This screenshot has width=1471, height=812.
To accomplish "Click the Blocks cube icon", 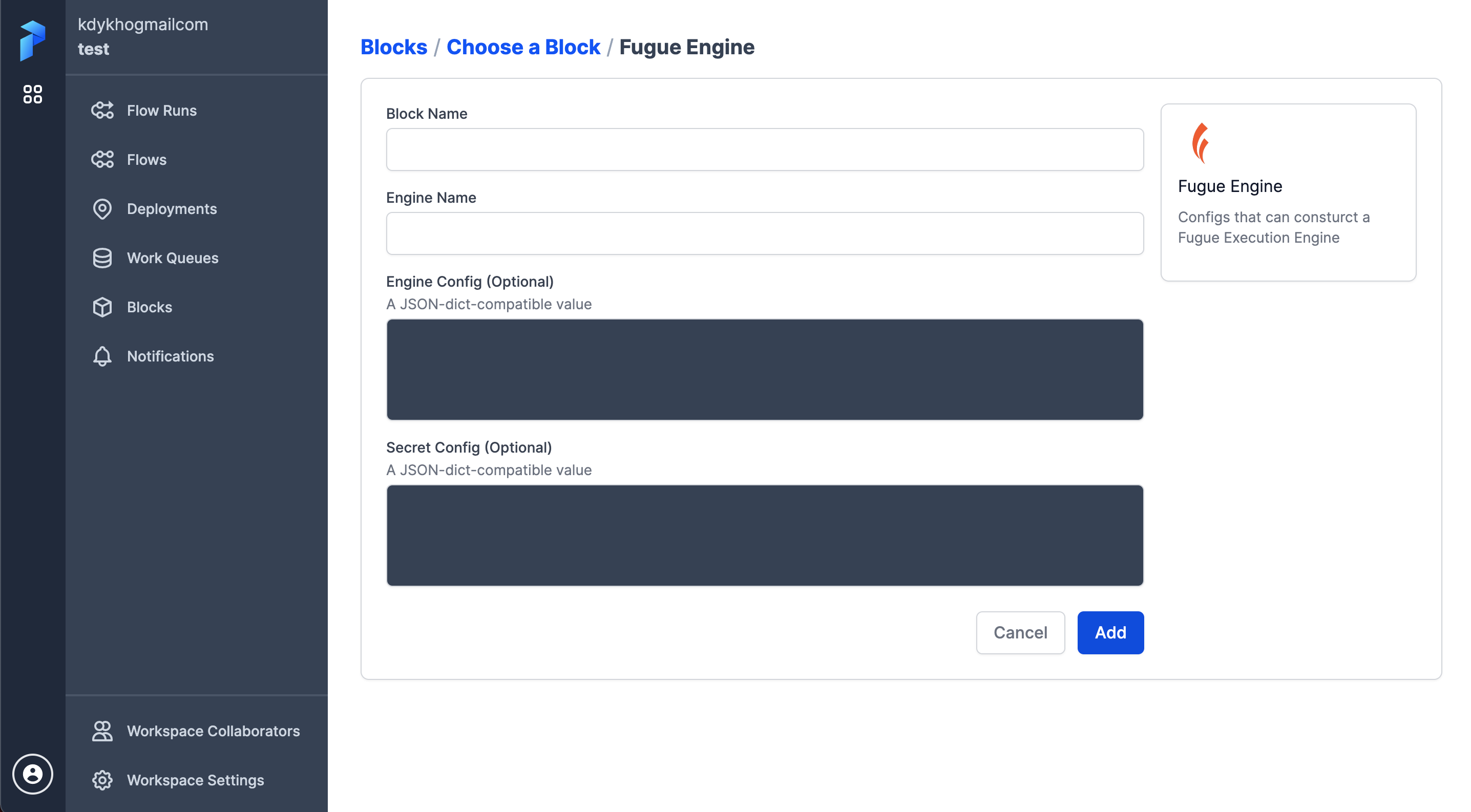I will pos(102,307).
